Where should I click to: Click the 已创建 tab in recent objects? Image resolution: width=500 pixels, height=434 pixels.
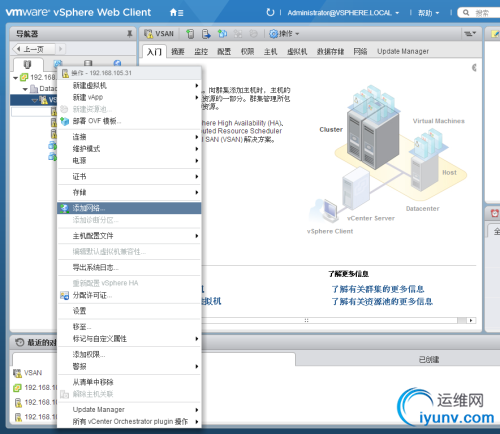(x=429, y=360)
